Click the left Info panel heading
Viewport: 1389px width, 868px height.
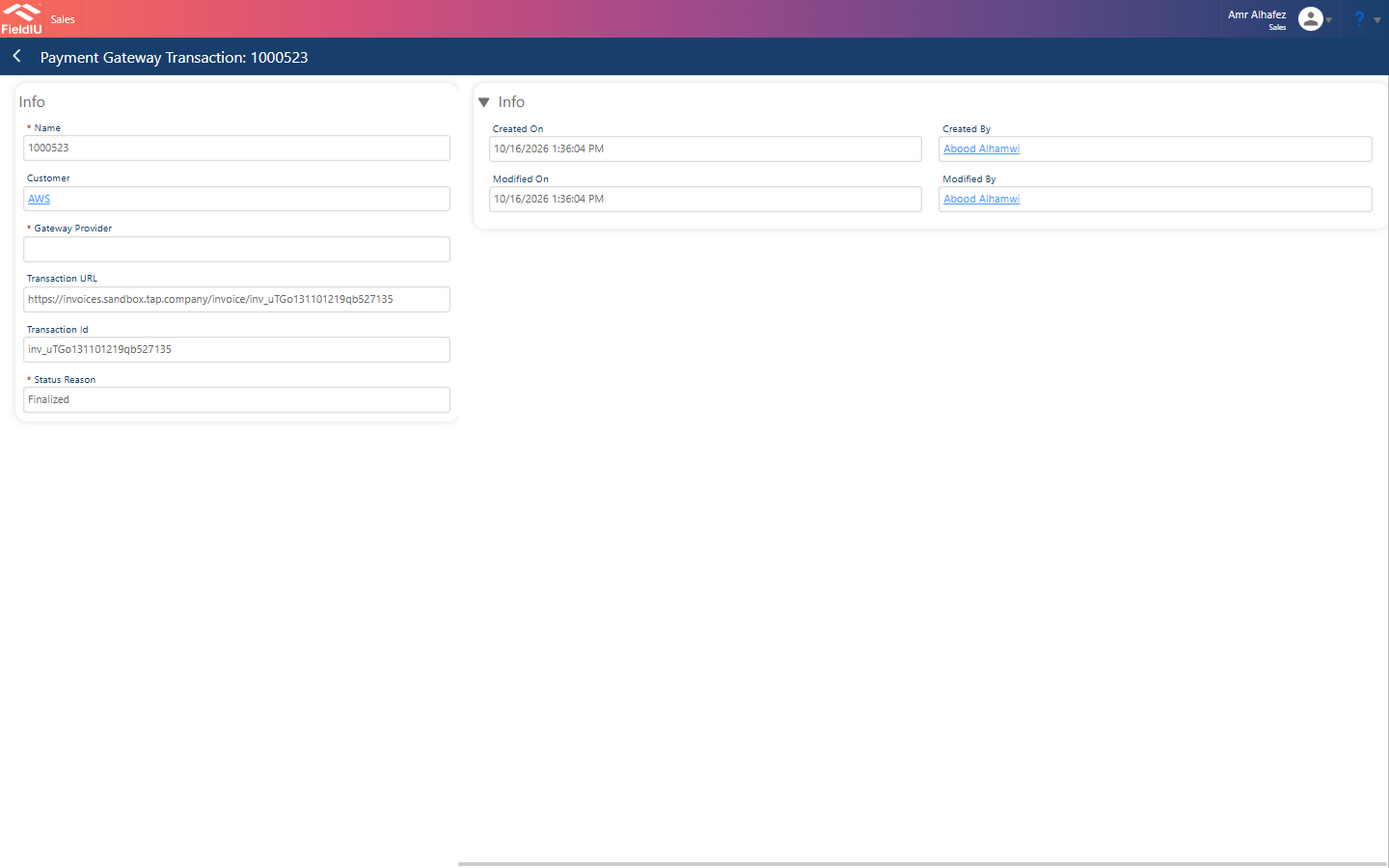click(x=32, y=102)
